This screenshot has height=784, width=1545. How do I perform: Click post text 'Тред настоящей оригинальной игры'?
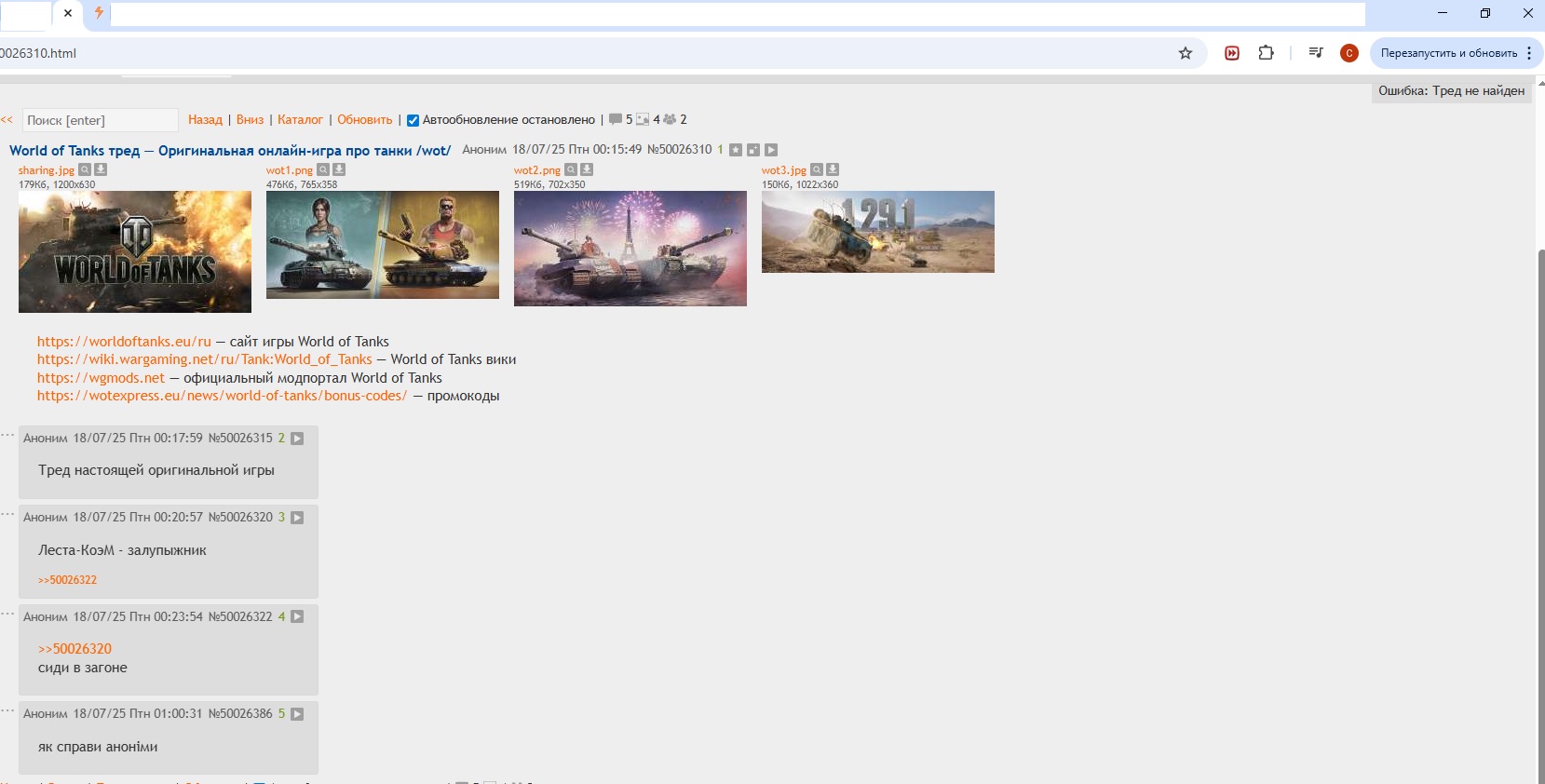(156, 470)
